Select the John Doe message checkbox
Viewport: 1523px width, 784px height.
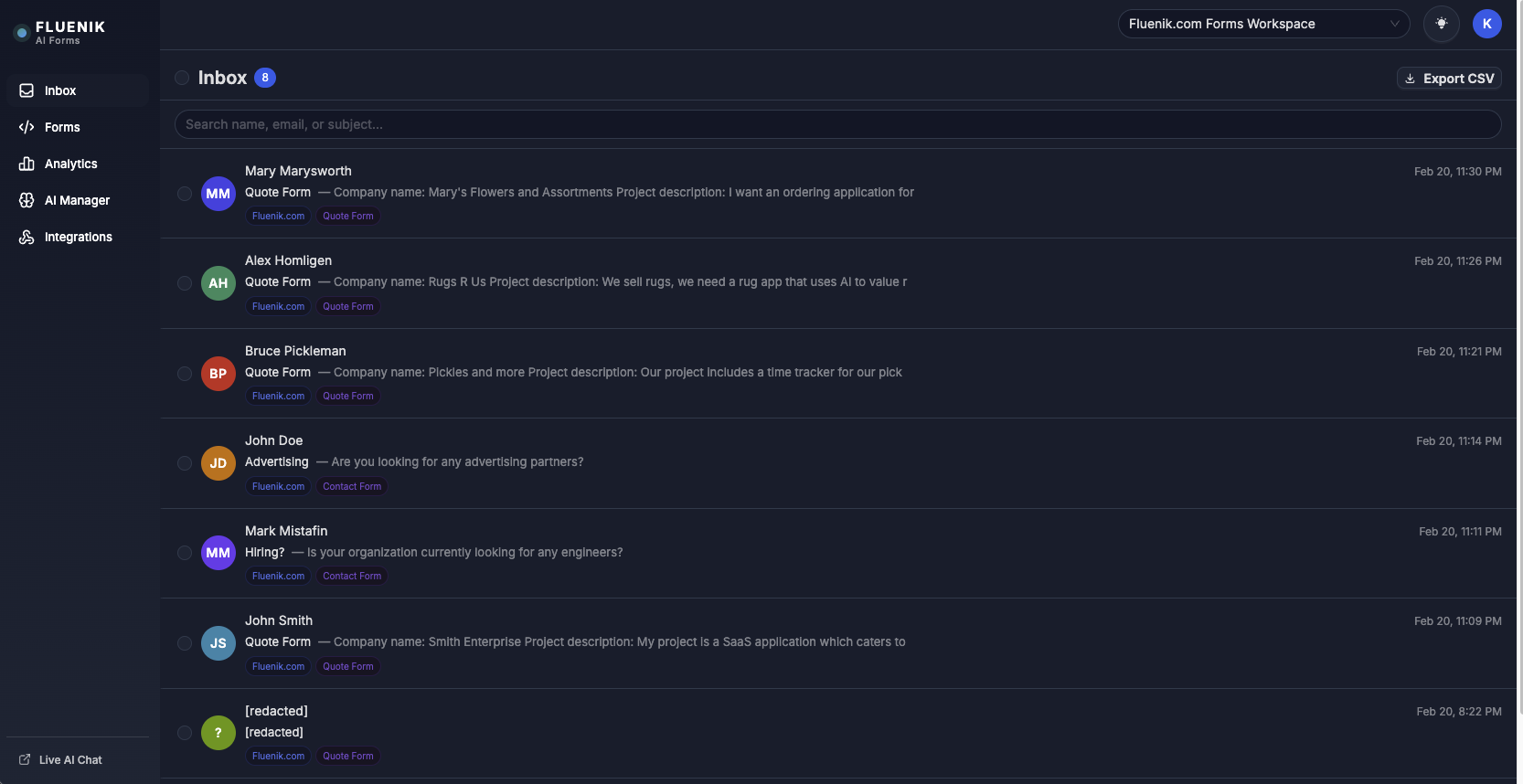185,463
